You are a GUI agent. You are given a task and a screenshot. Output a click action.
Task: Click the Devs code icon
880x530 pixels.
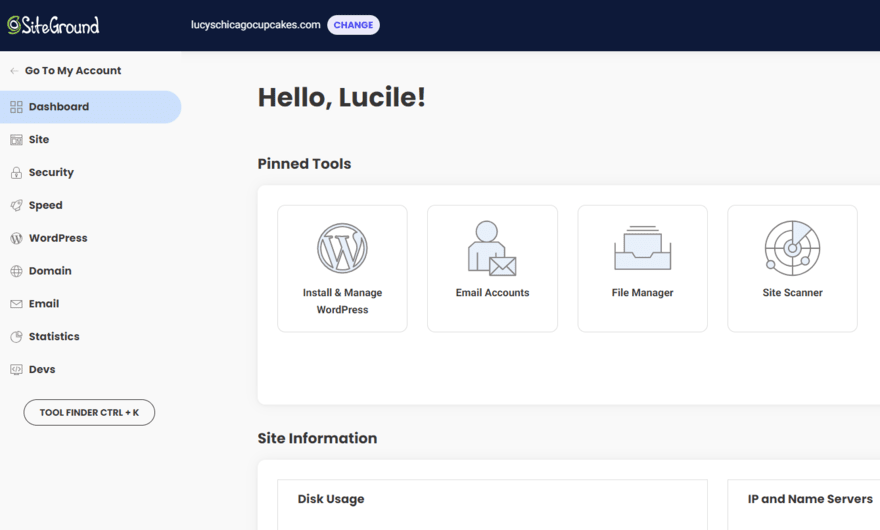click(x=16, y=369)
